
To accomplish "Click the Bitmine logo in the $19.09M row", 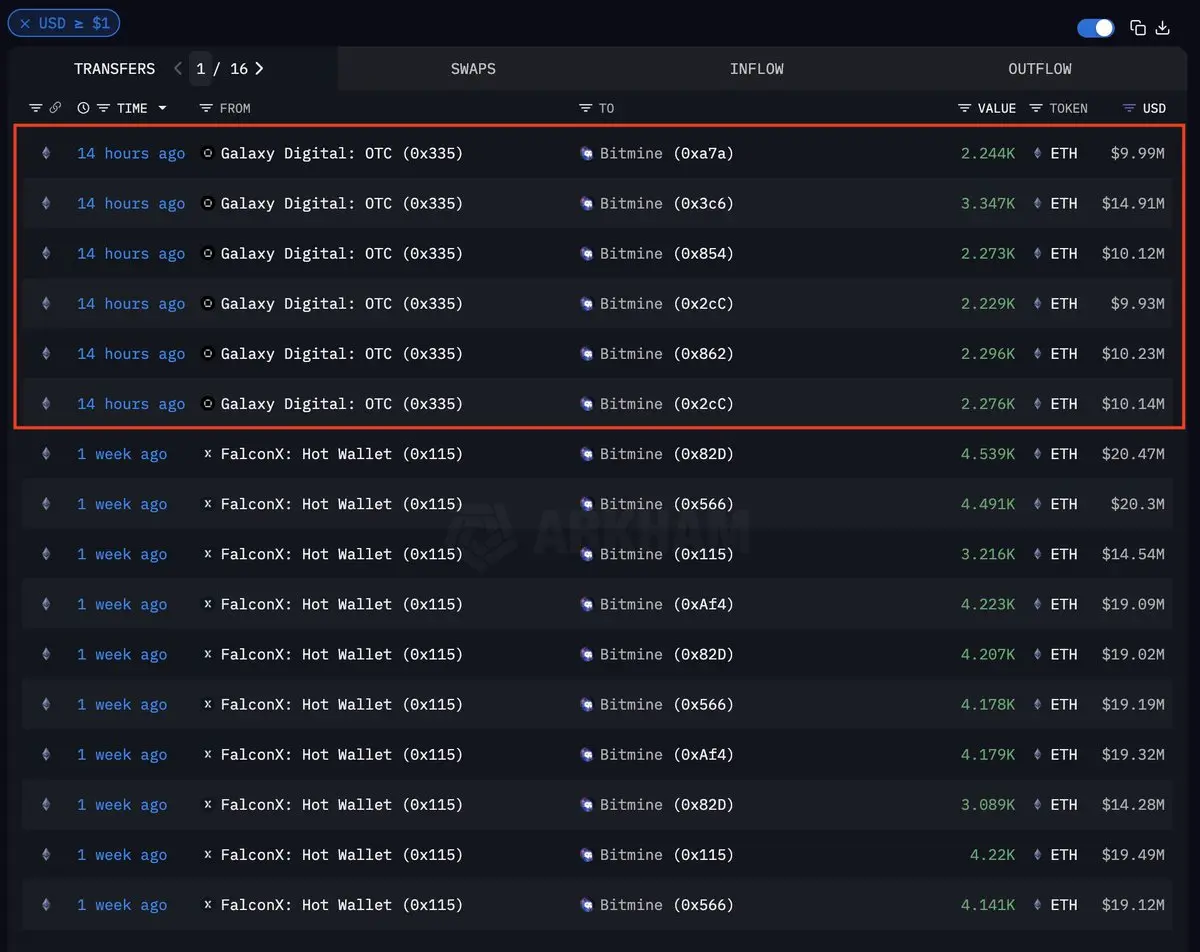I will [587, 604].
